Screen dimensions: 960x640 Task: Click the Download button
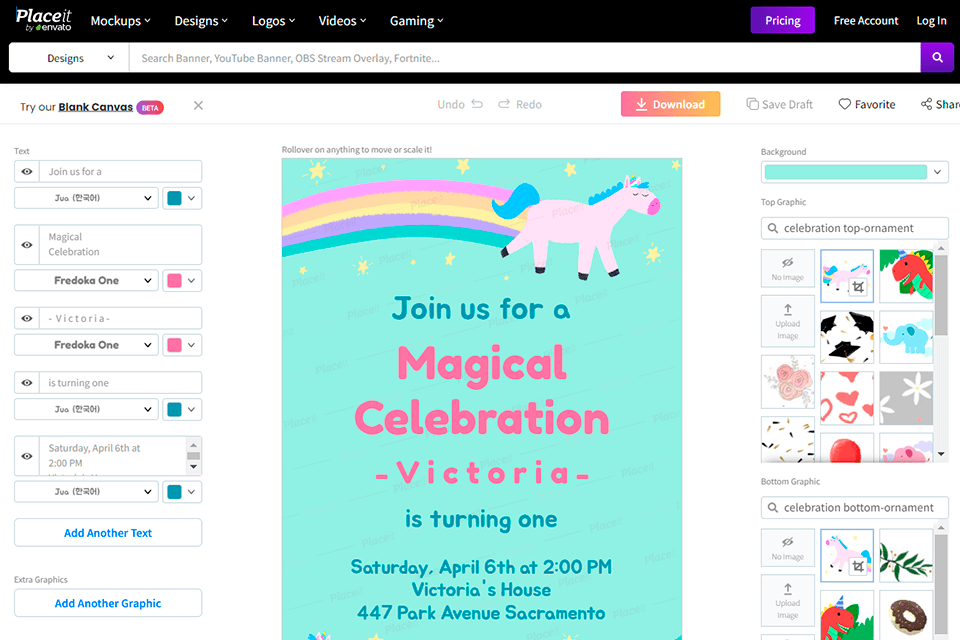670,104
